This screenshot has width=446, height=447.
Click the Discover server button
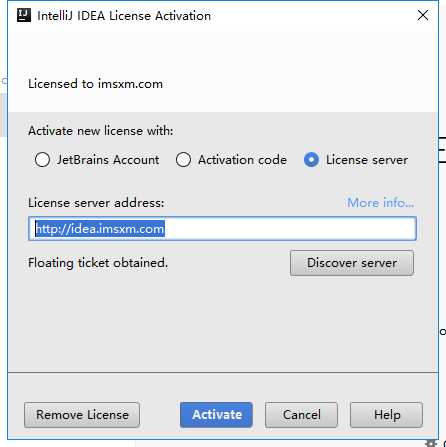(352, 263)
